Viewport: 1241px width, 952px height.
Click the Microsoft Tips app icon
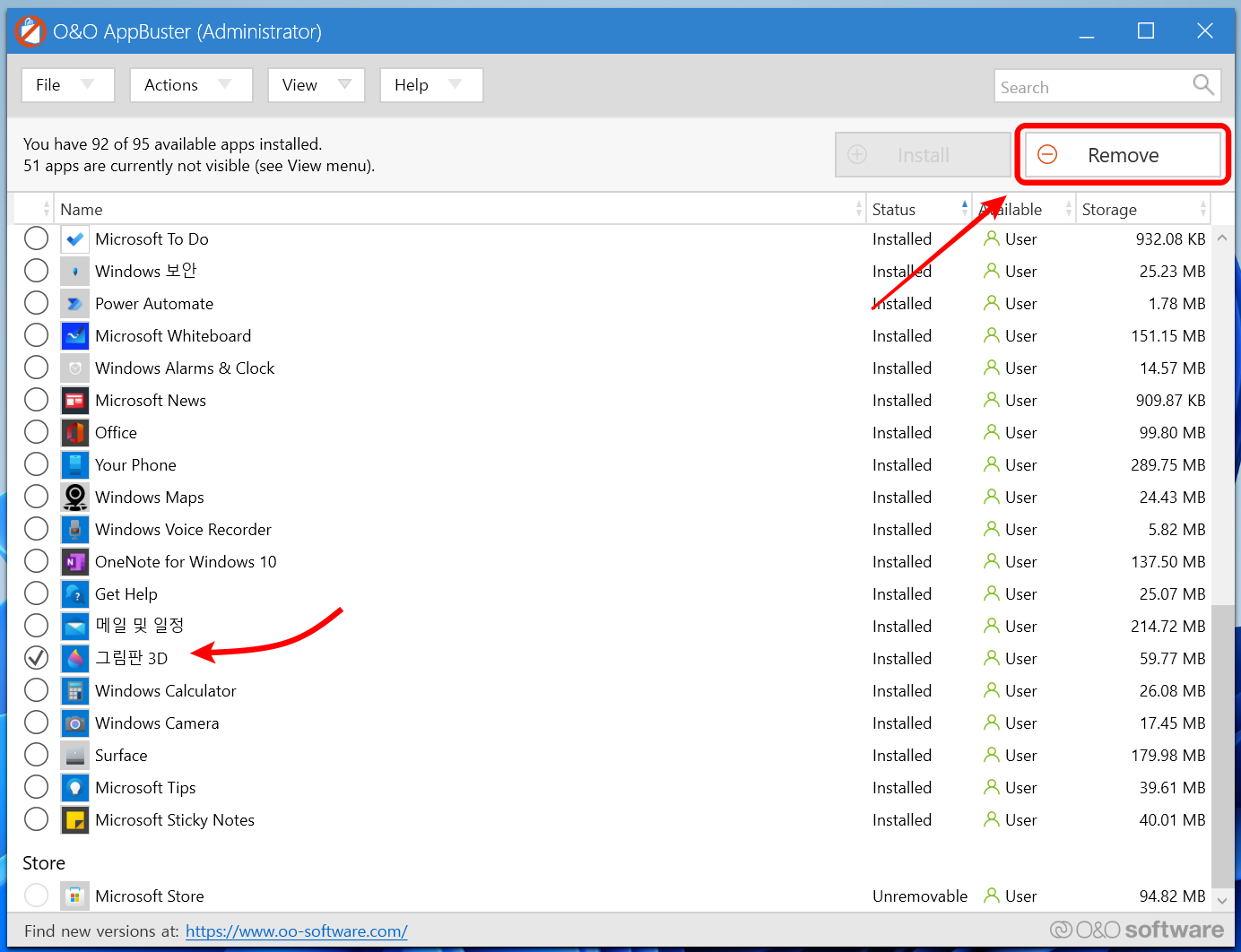point(75,788)
